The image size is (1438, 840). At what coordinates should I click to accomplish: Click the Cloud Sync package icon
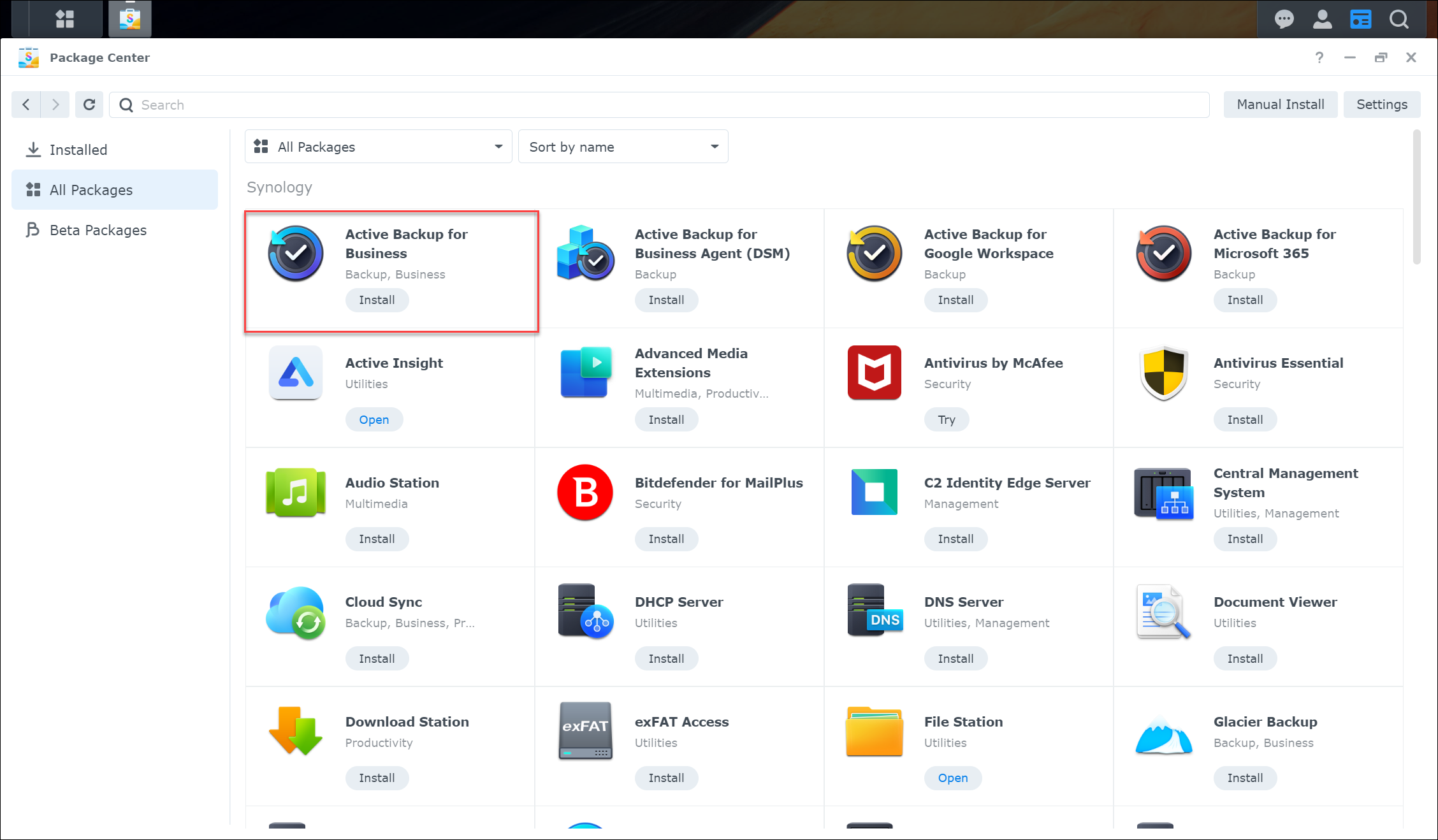[295, 612]
